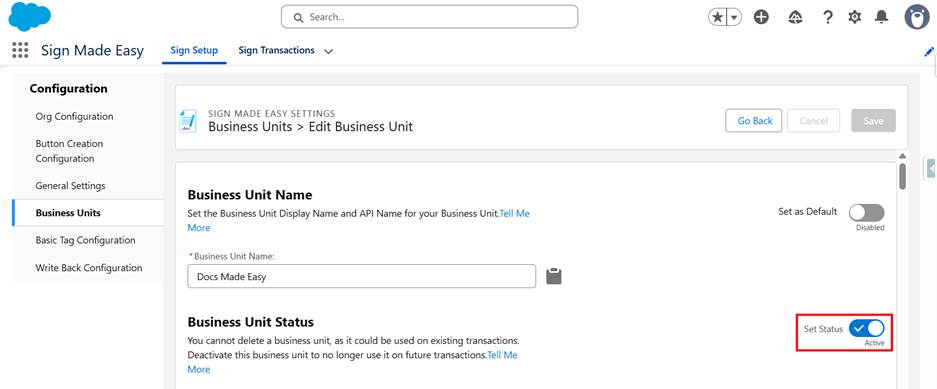Open the Notifications bell icon

coord(881,17)
